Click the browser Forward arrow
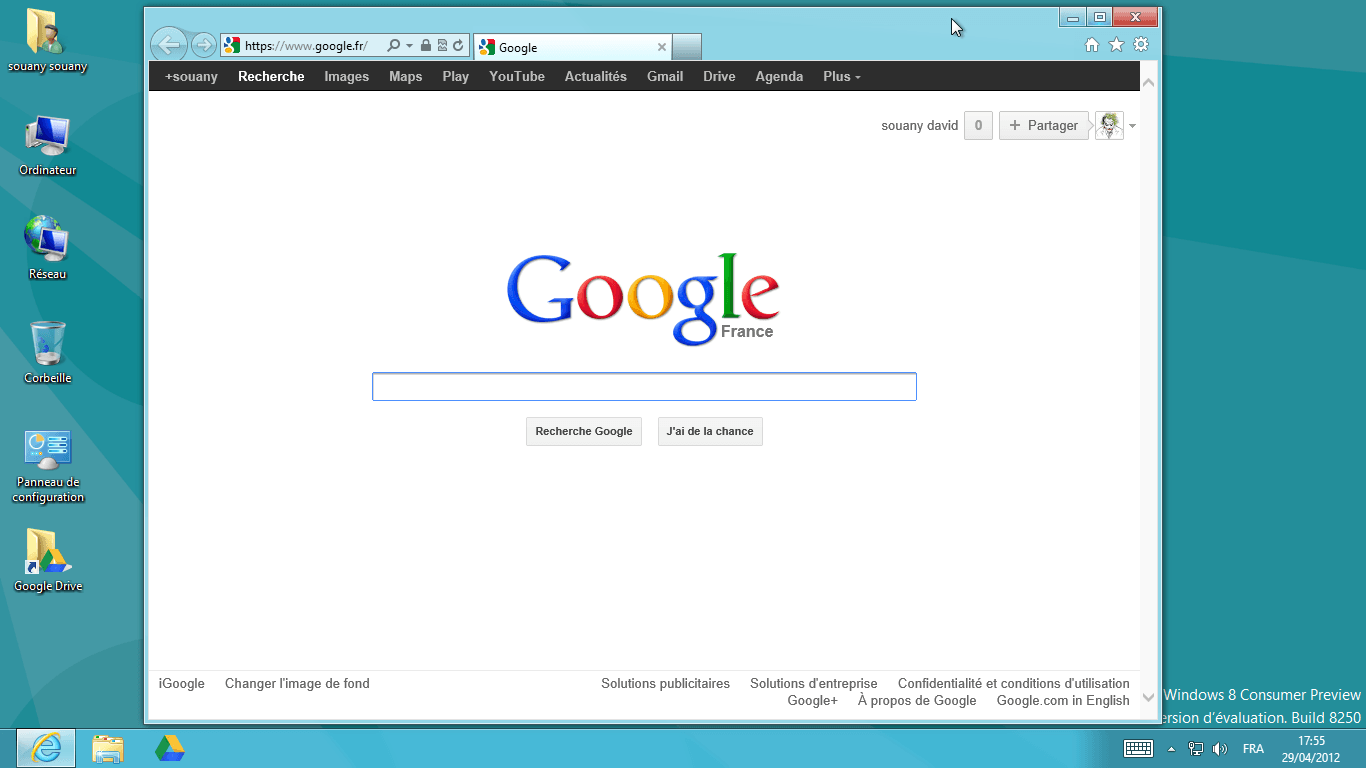 click(203, 45)
